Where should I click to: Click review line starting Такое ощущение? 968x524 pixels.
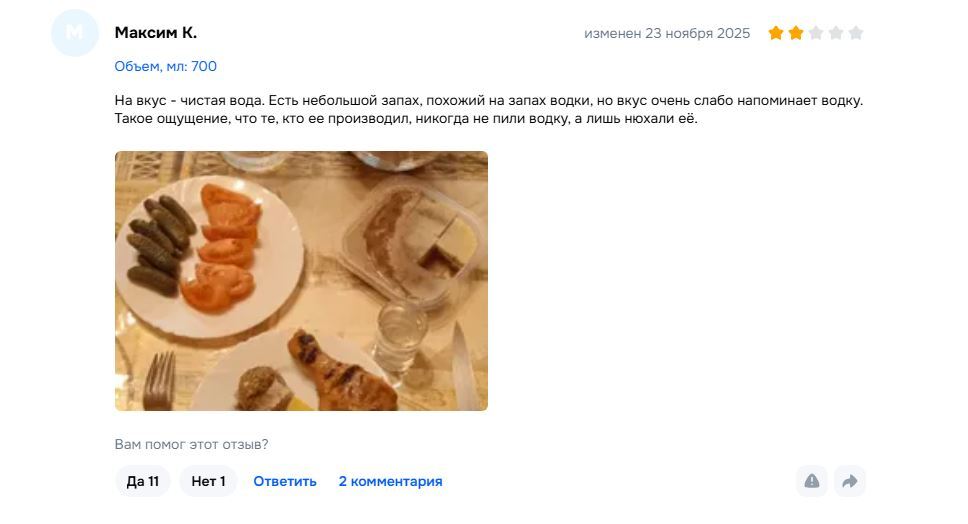(406, 119)
